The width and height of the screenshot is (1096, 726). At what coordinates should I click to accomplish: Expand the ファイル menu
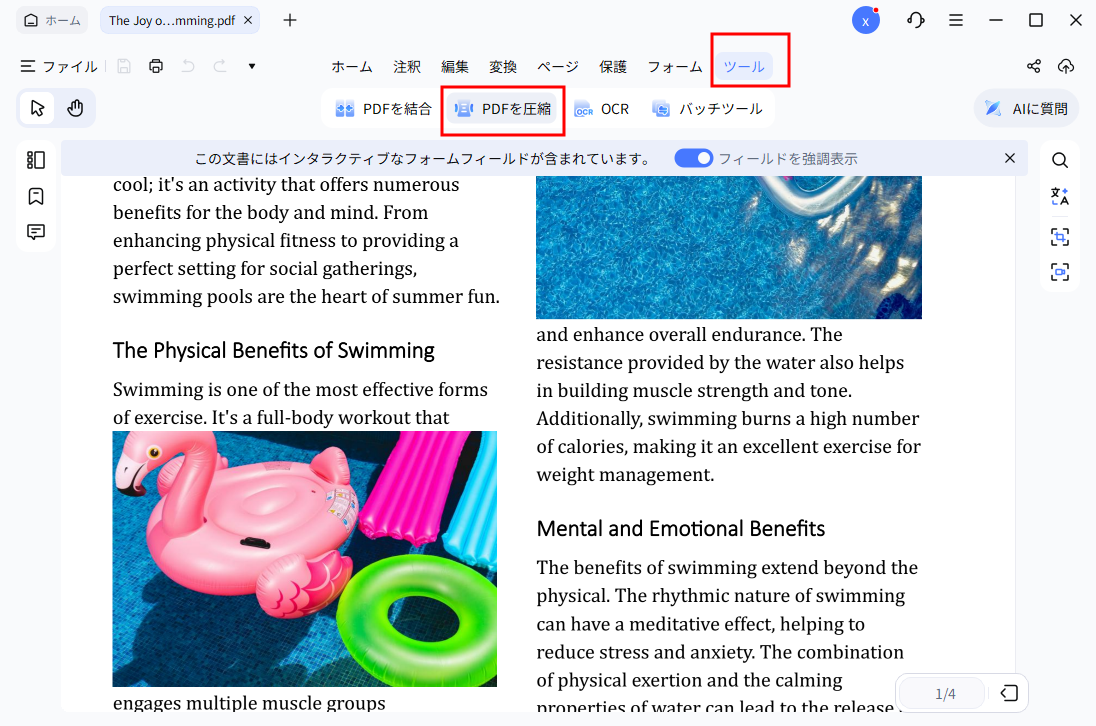(58, 67)
